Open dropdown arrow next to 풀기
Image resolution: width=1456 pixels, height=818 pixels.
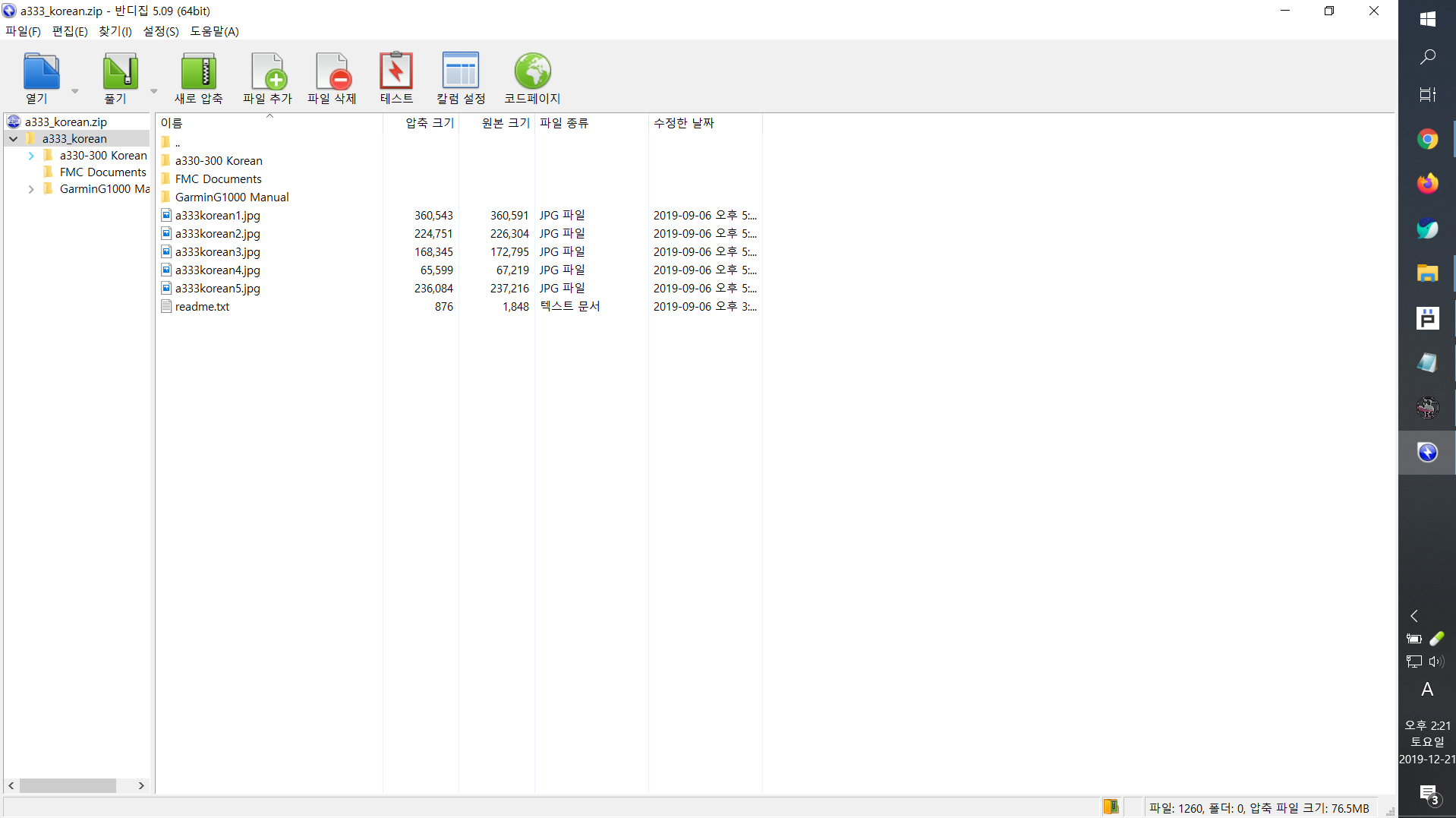click(153, 91)
